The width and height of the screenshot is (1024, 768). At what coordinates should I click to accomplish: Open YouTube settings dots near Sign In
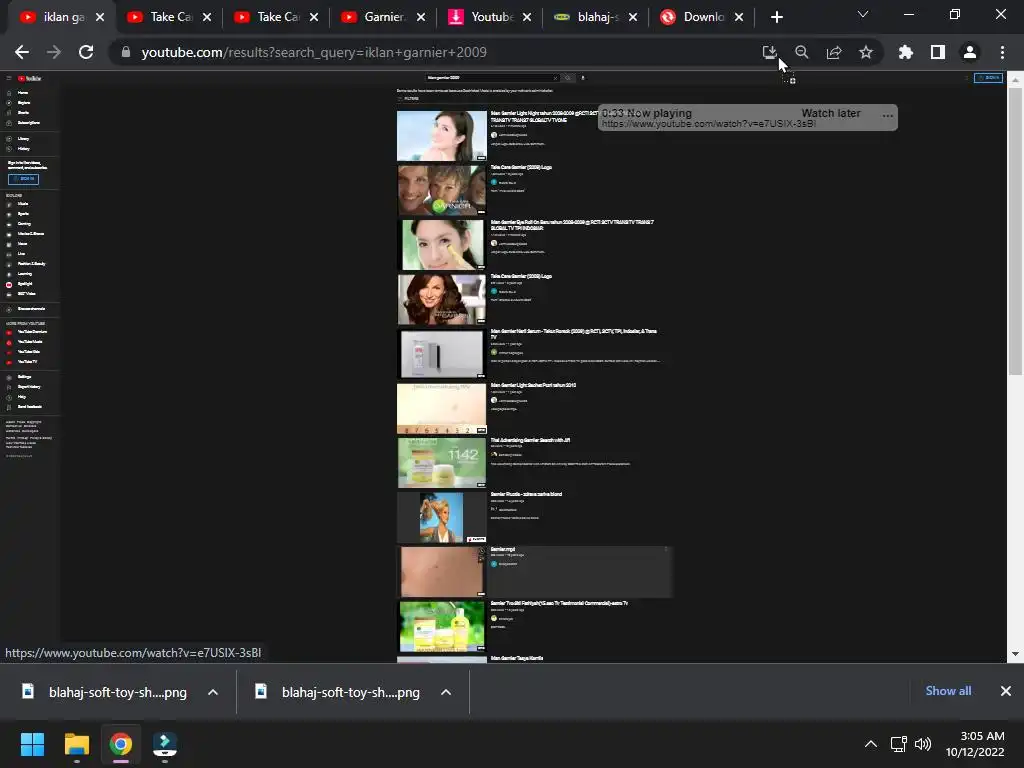click(x=967, y=78)
